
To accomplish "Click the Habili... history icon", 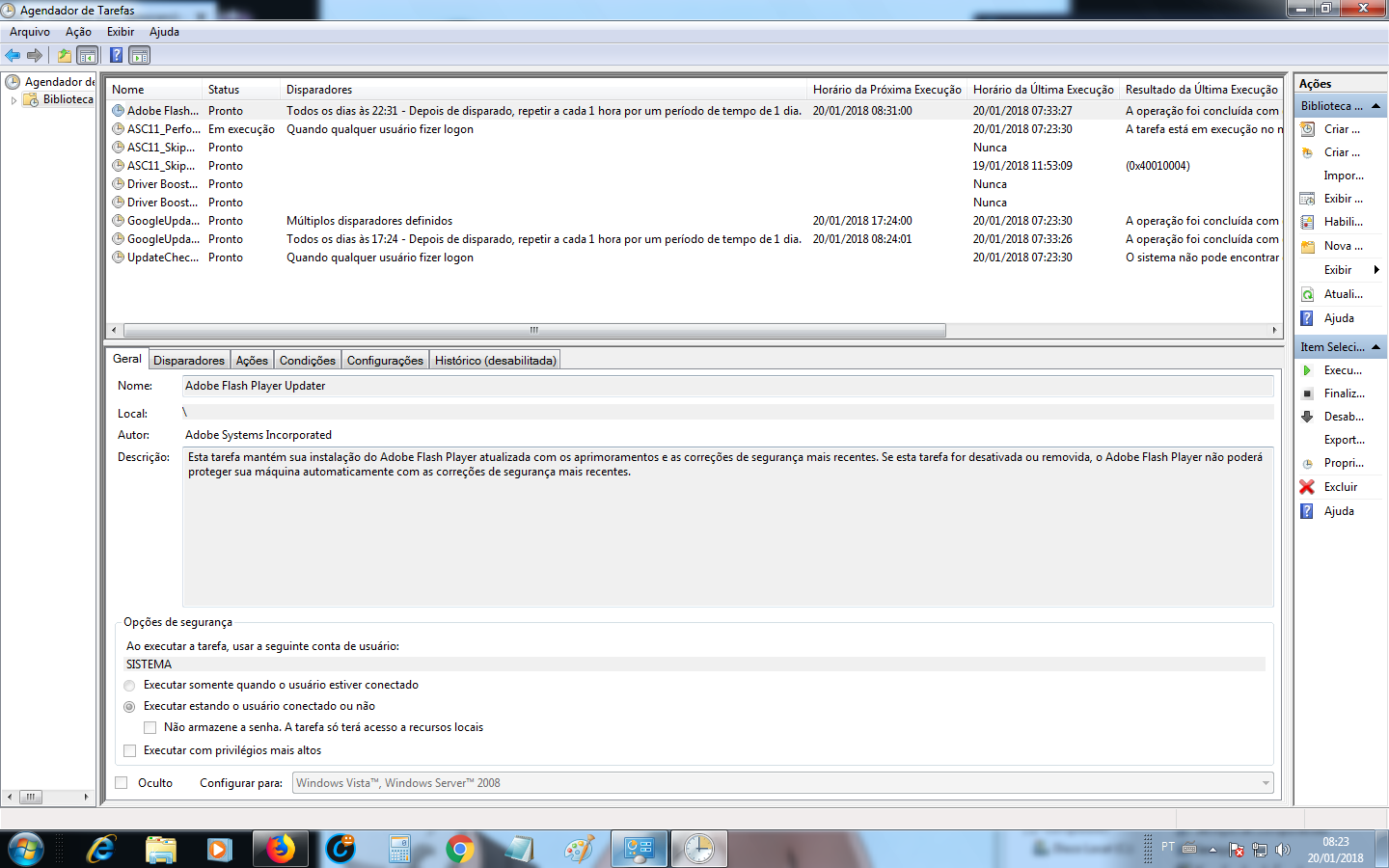I will pos(1308,222).
